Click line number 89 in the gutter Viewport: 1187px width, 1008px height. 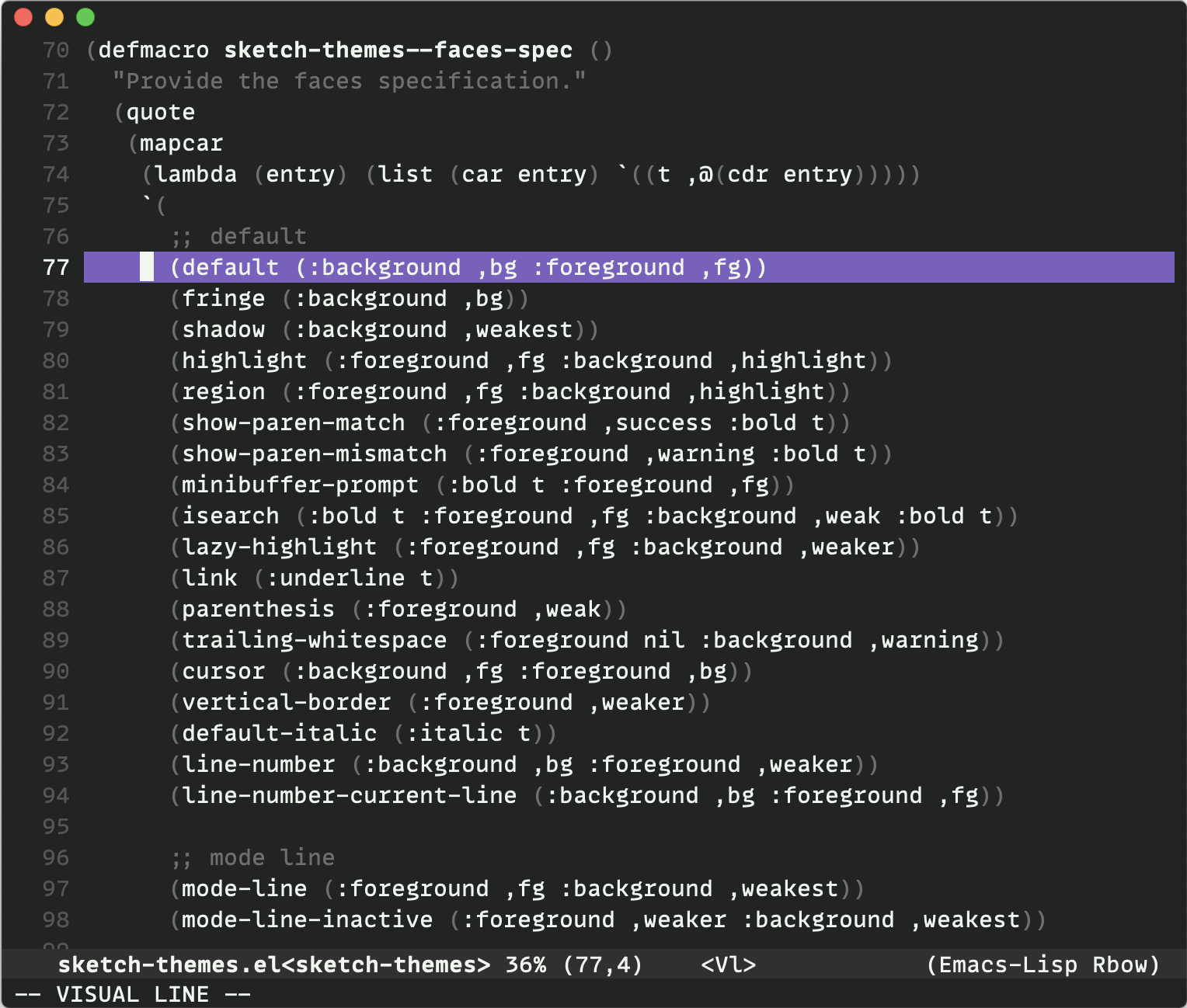point(56,641)
